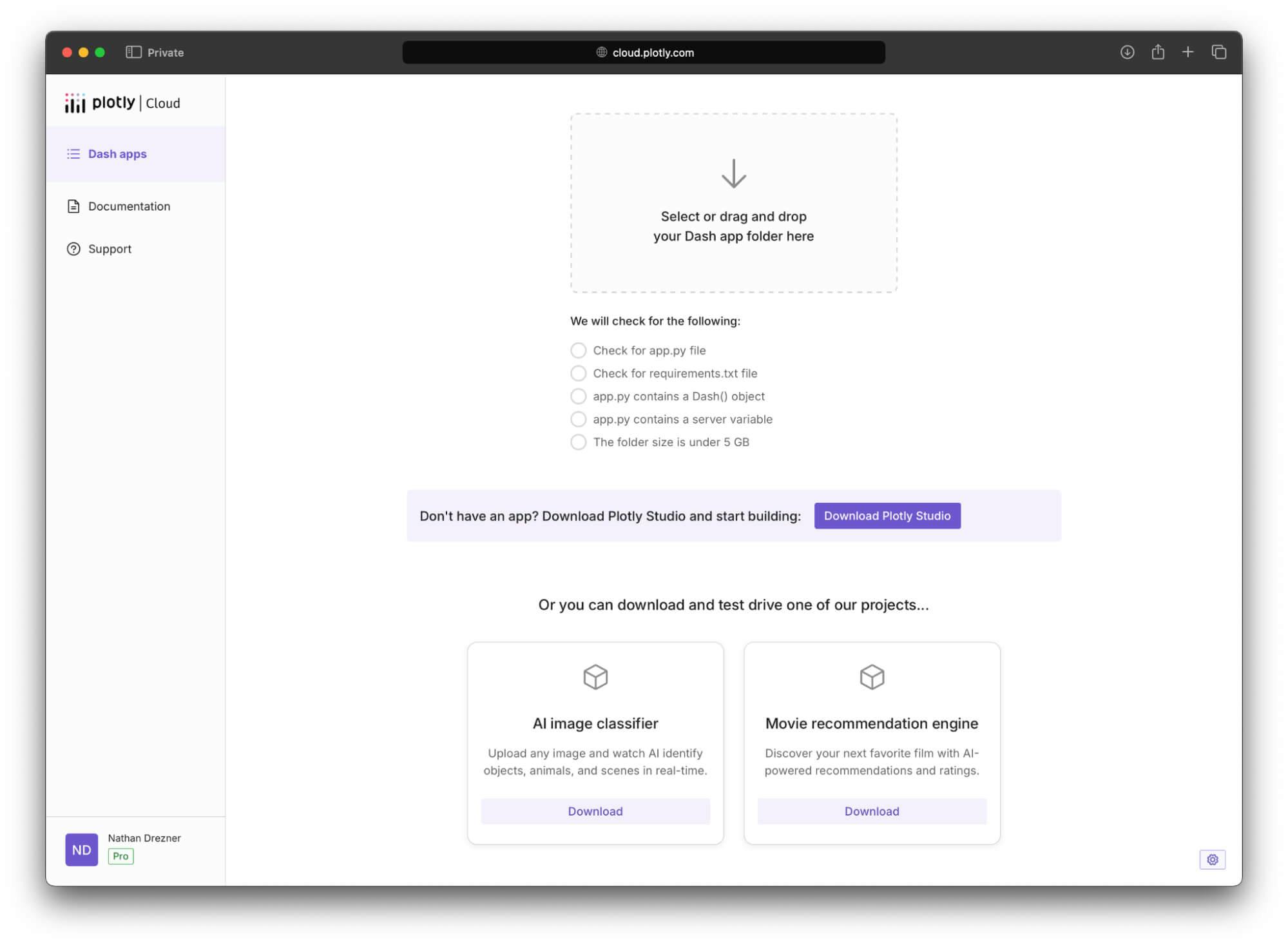The image size is (1288, 947).
Task: Click the Safari share icon
Action: (x=1157, y=52)
